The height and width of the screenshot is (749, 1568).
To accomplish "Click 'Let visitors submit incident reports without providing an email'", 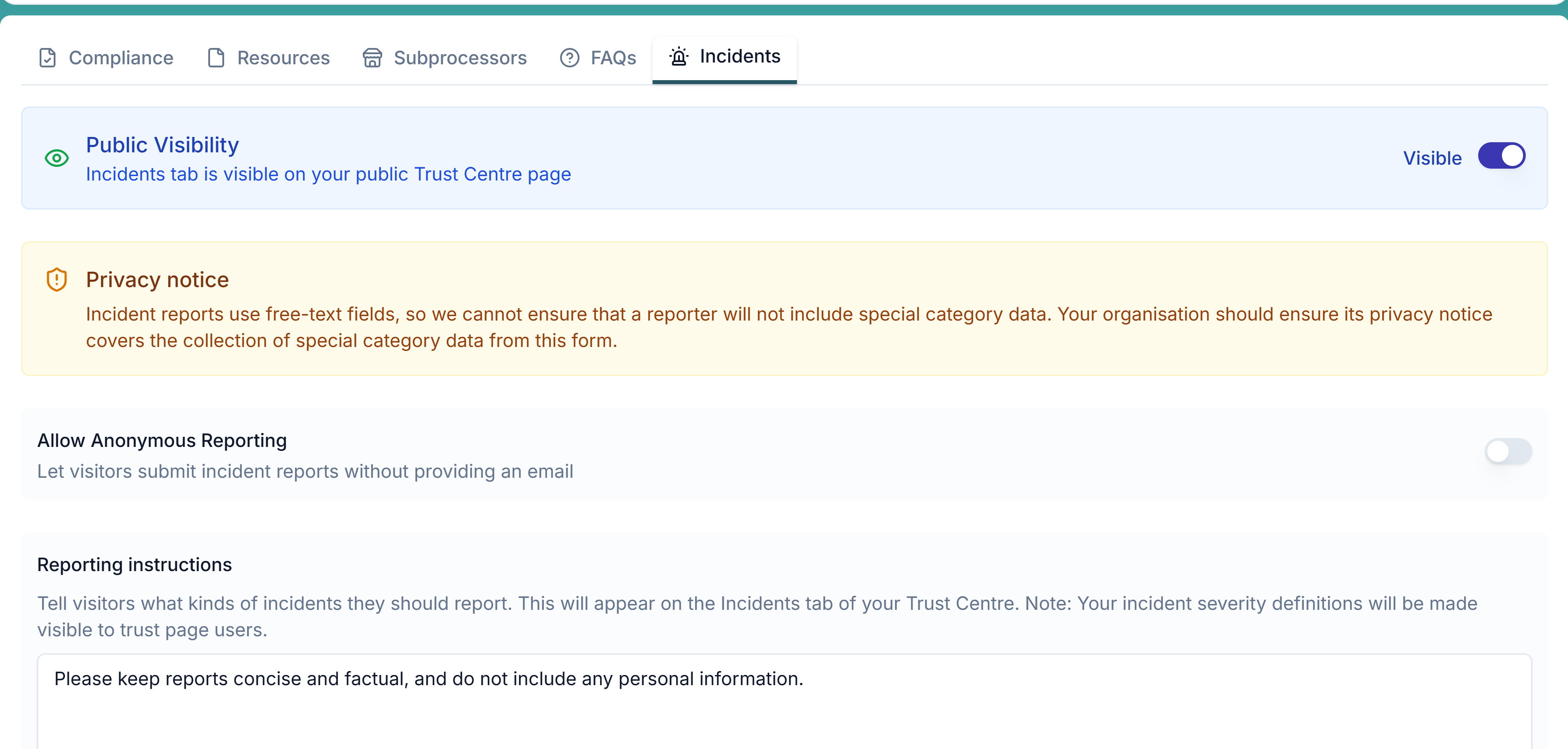I will coord(305,471).
